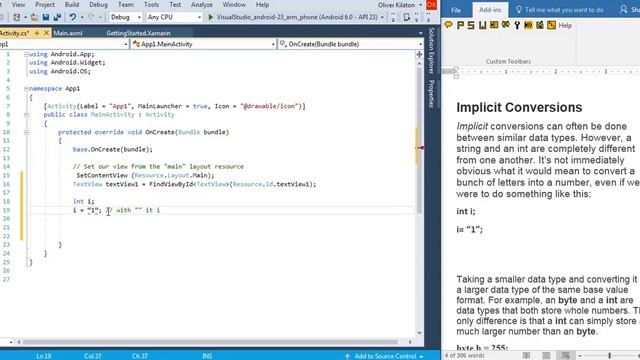Click the wrench icon in Custom Toolbars
Viewport: 640px width, 360px height.
(517, 25)
